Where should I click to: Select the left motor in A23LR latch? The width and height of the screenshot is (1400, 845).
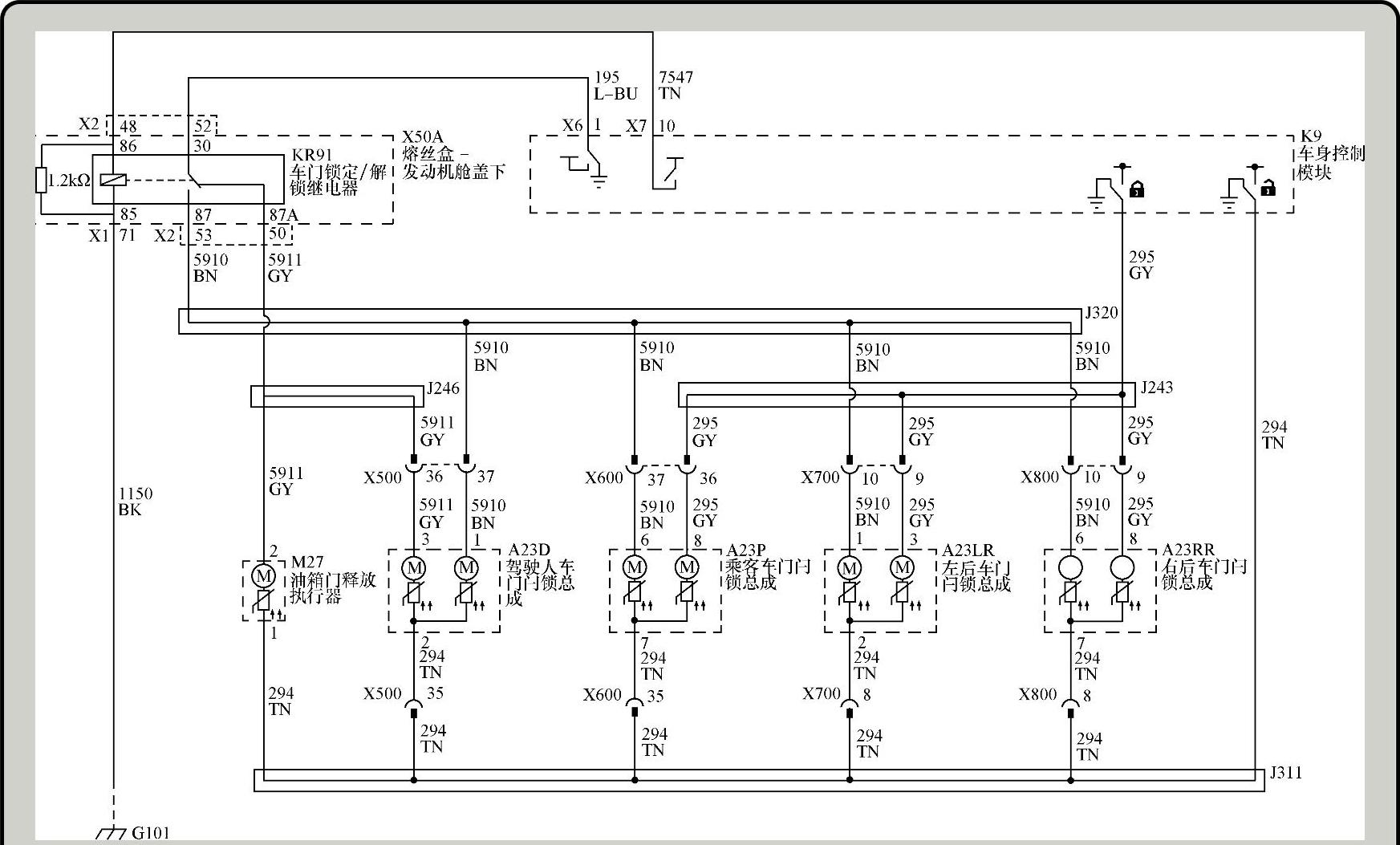point(850,568)
